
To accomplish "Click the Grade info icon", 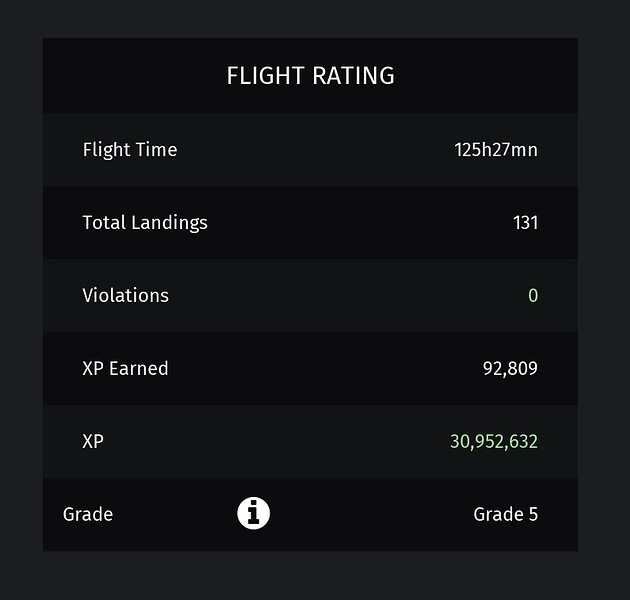I will [253, 514].
